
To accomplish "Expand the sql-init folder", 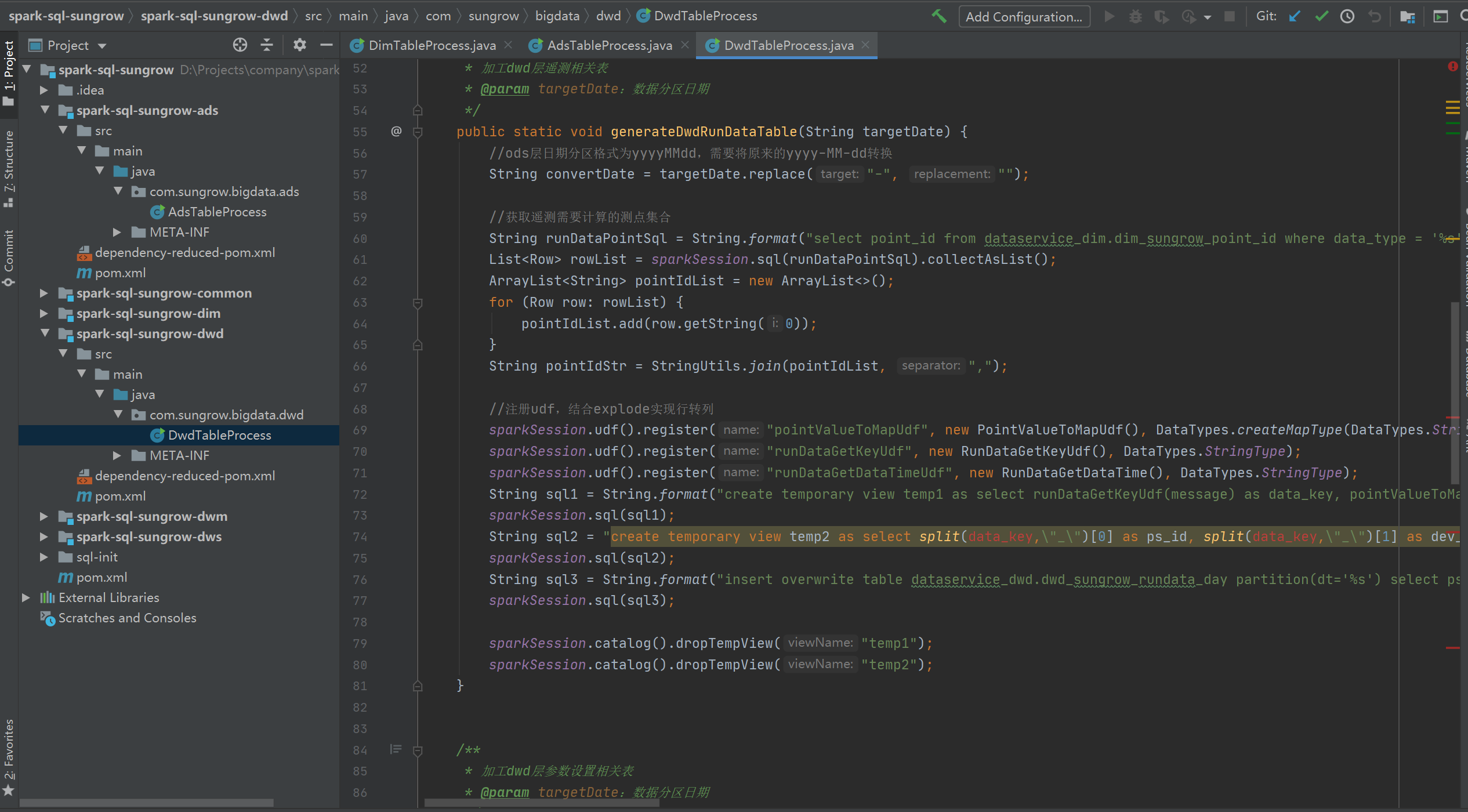I will [44, 557].
